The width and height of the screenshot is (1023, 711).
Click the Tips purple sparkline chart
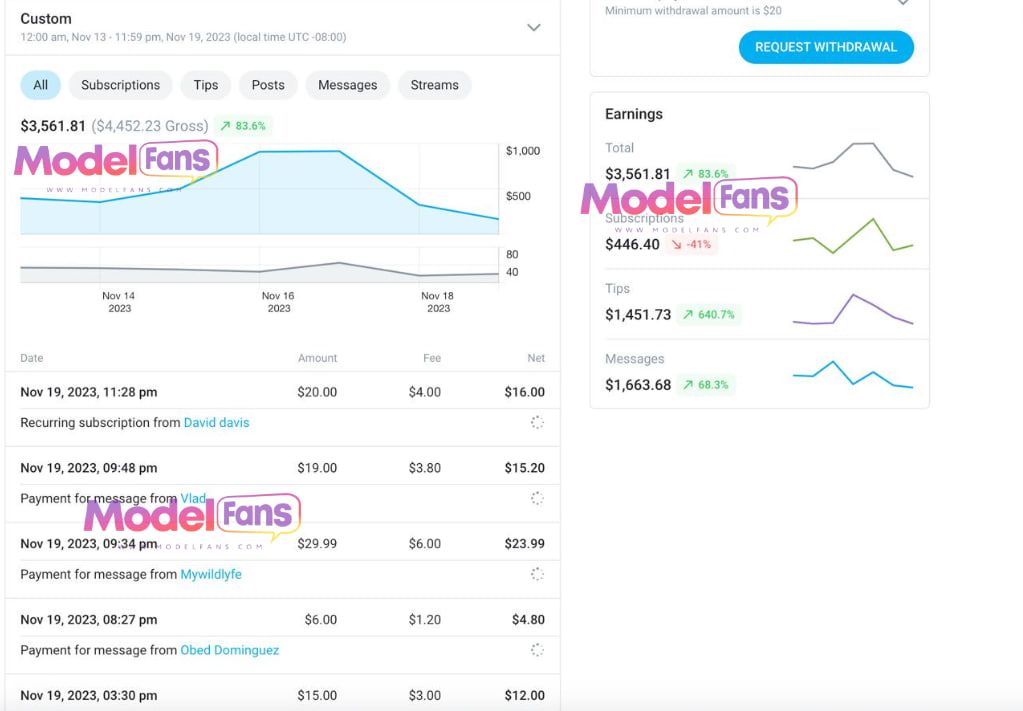point(853,309)
